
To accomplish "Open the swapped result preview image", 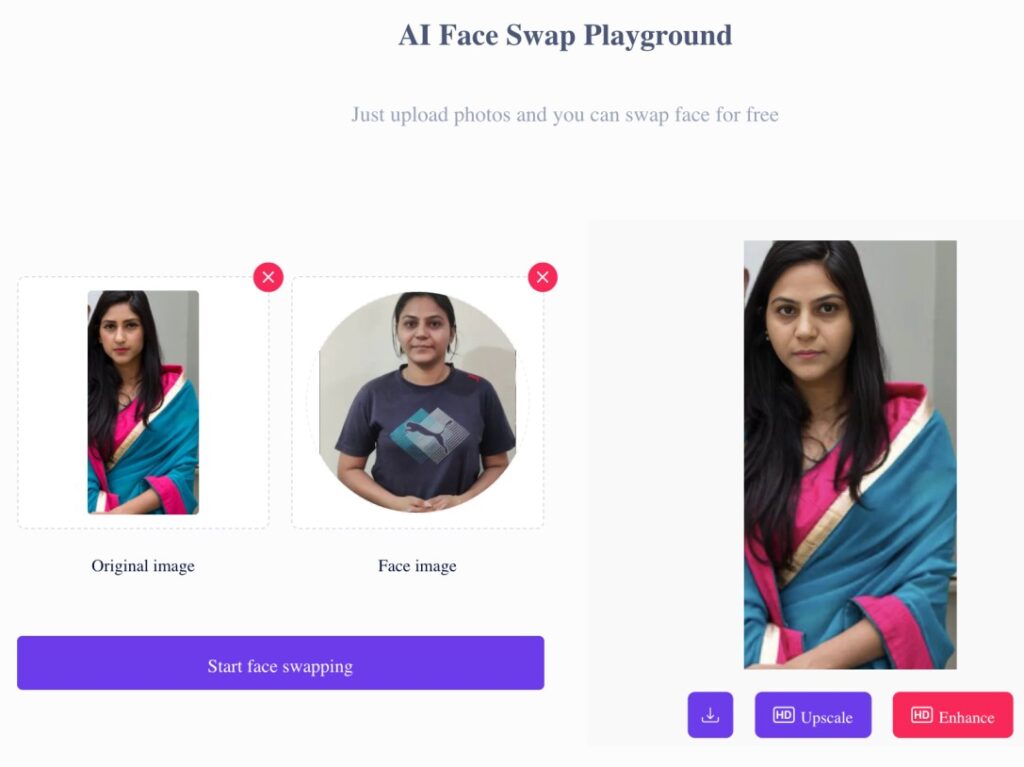I will tap(850, 455).
